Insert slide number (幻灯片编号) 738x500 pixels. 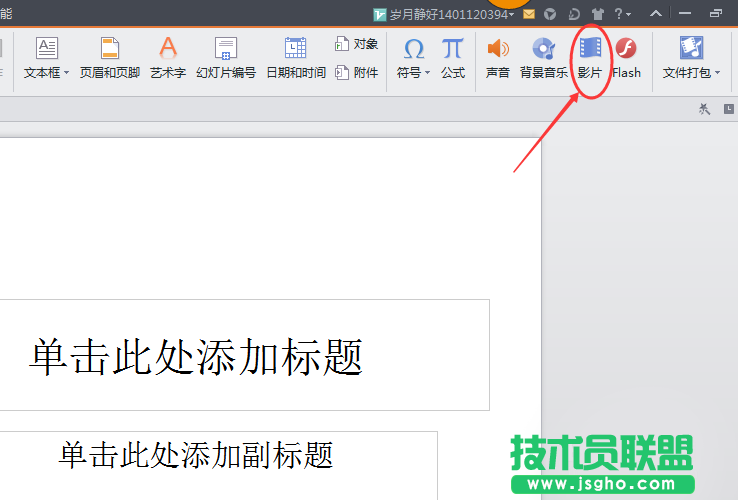click(x=226, y=58)
